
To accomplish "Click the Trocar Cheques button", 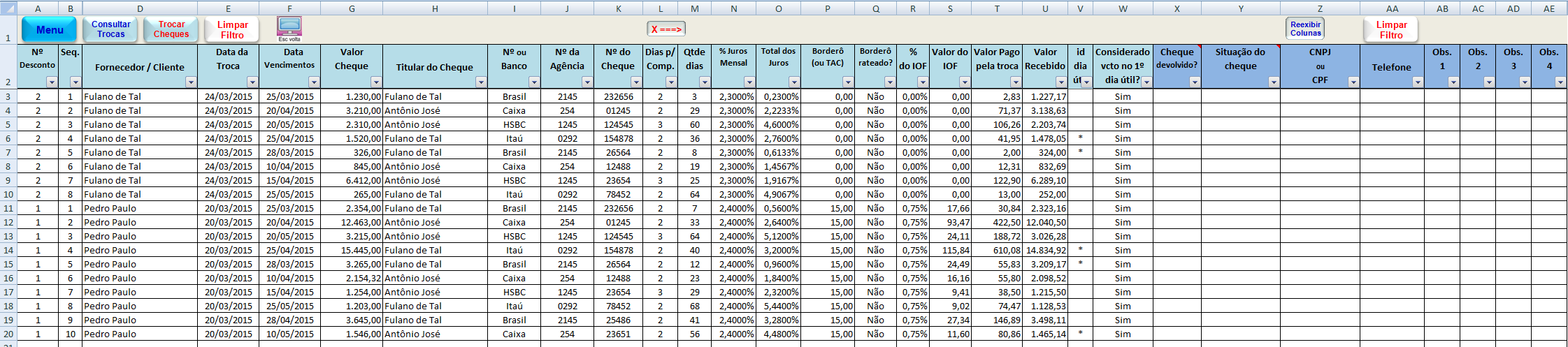I will [x=171, y=29].
